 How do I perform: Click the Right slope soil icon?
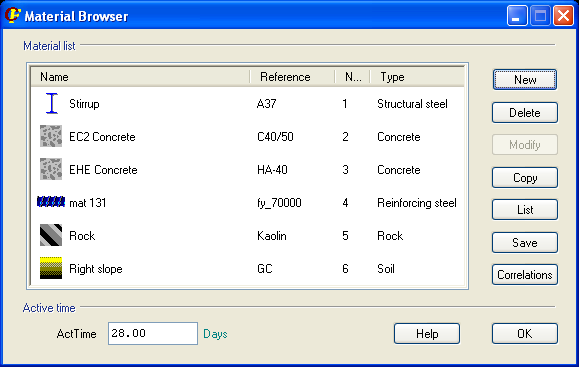[x=51, y=268]
